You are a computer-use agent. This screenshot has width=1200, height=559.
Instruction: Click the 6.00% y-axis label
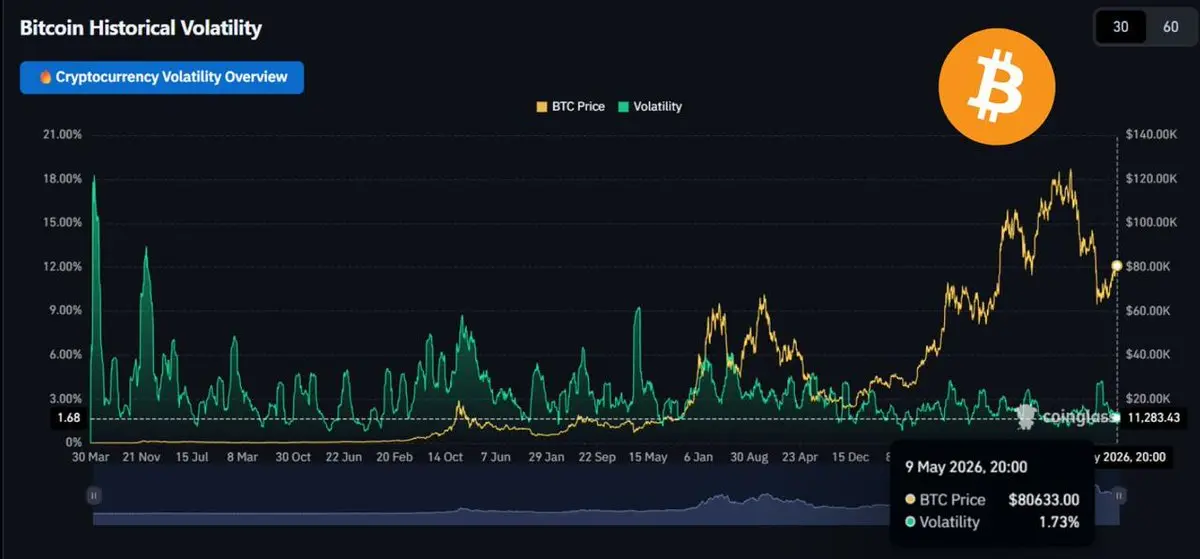65,355
